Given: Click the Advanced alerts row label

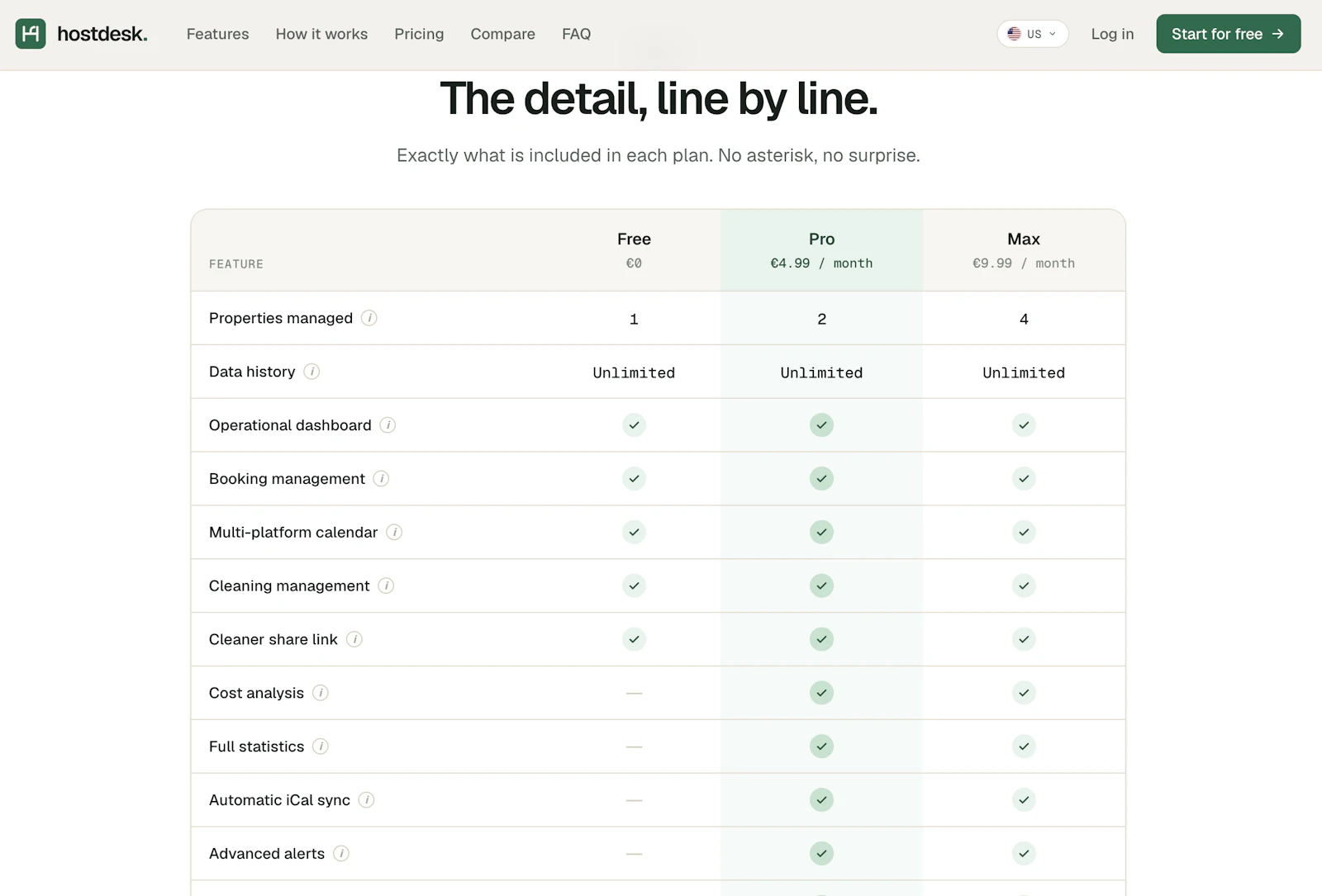Looking at the screenshot, I should click(x=267, y=853).
